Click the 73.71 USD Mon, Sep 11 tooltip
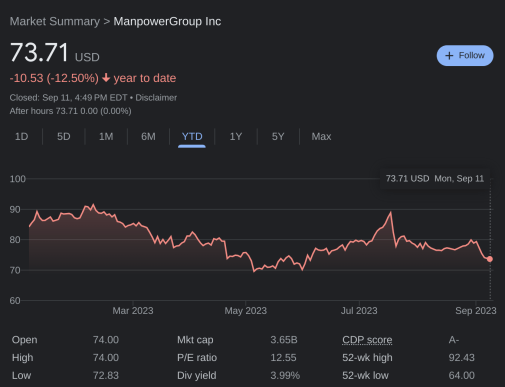This screenshot has width=505, height=387. point(435,179)
